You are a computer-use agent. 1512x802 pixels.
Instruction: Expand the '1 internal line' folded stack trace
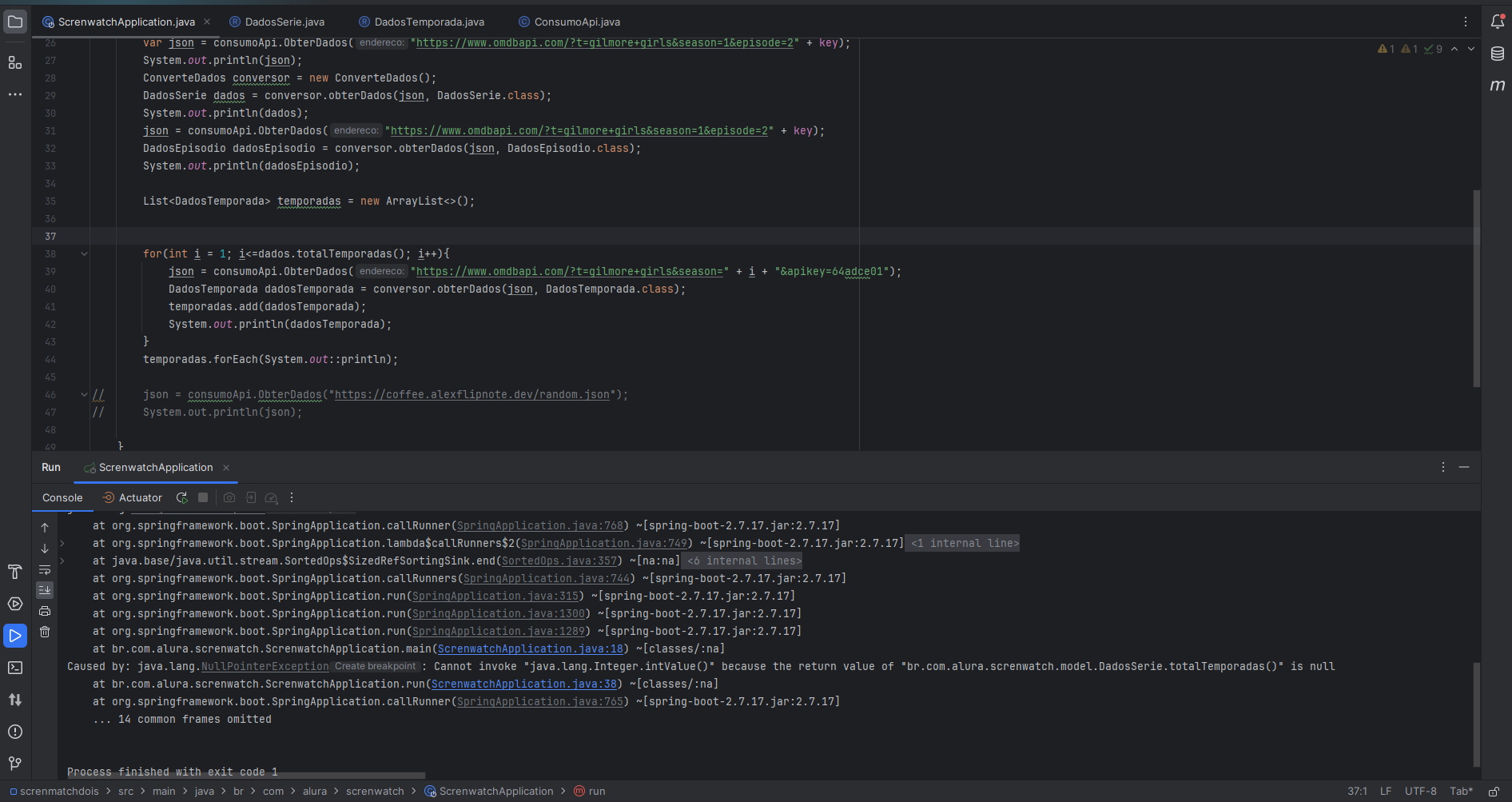coord(965,544)
